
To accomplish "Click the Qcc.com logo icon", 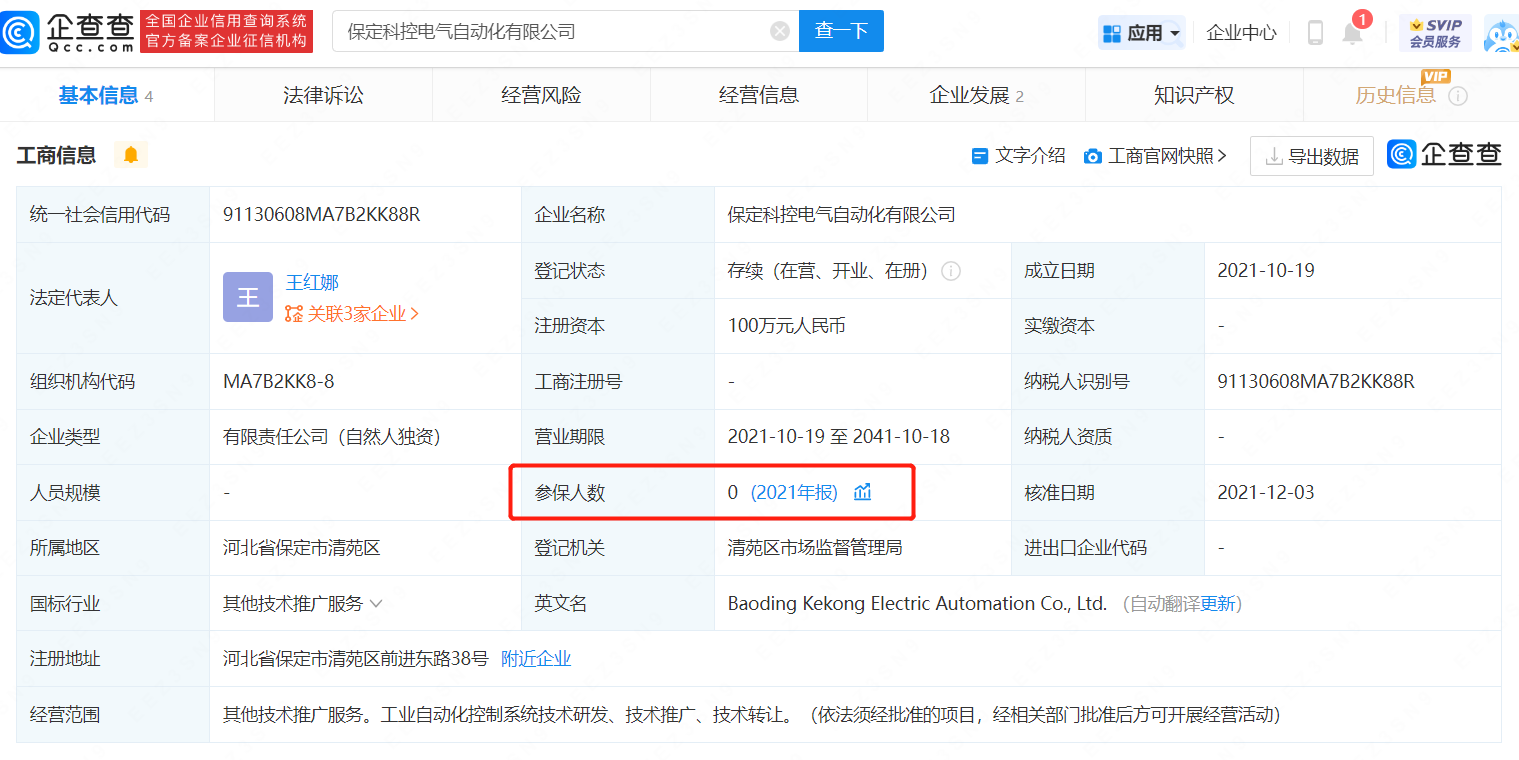I will [x=20, y=32].
